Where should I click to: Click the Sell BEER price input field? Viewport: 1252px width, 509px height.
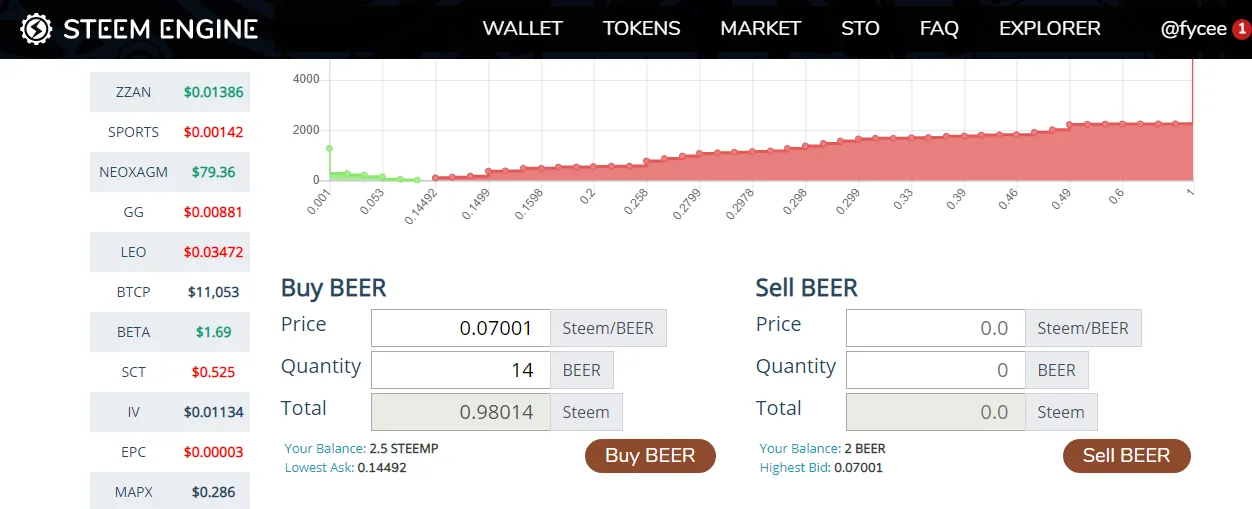coord(936,328)
